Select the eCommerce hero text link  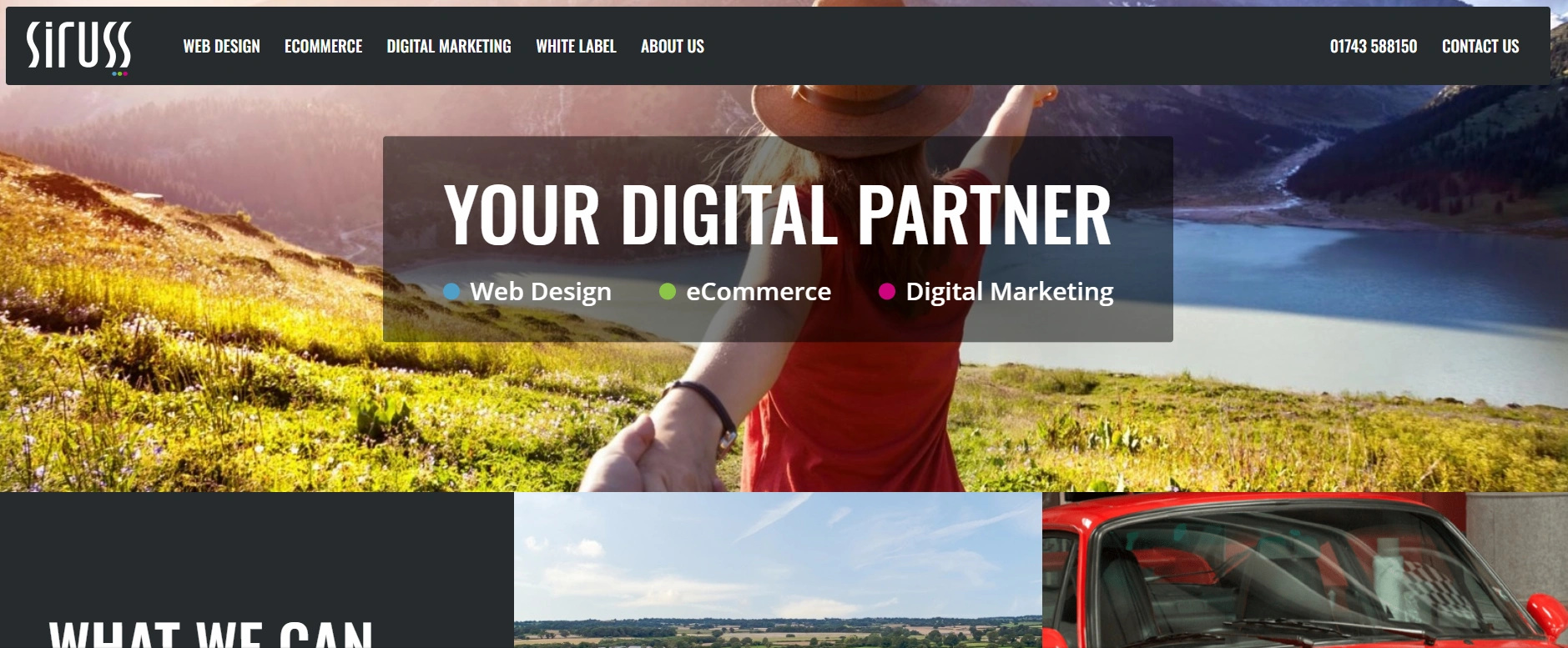tap(759, 292)
